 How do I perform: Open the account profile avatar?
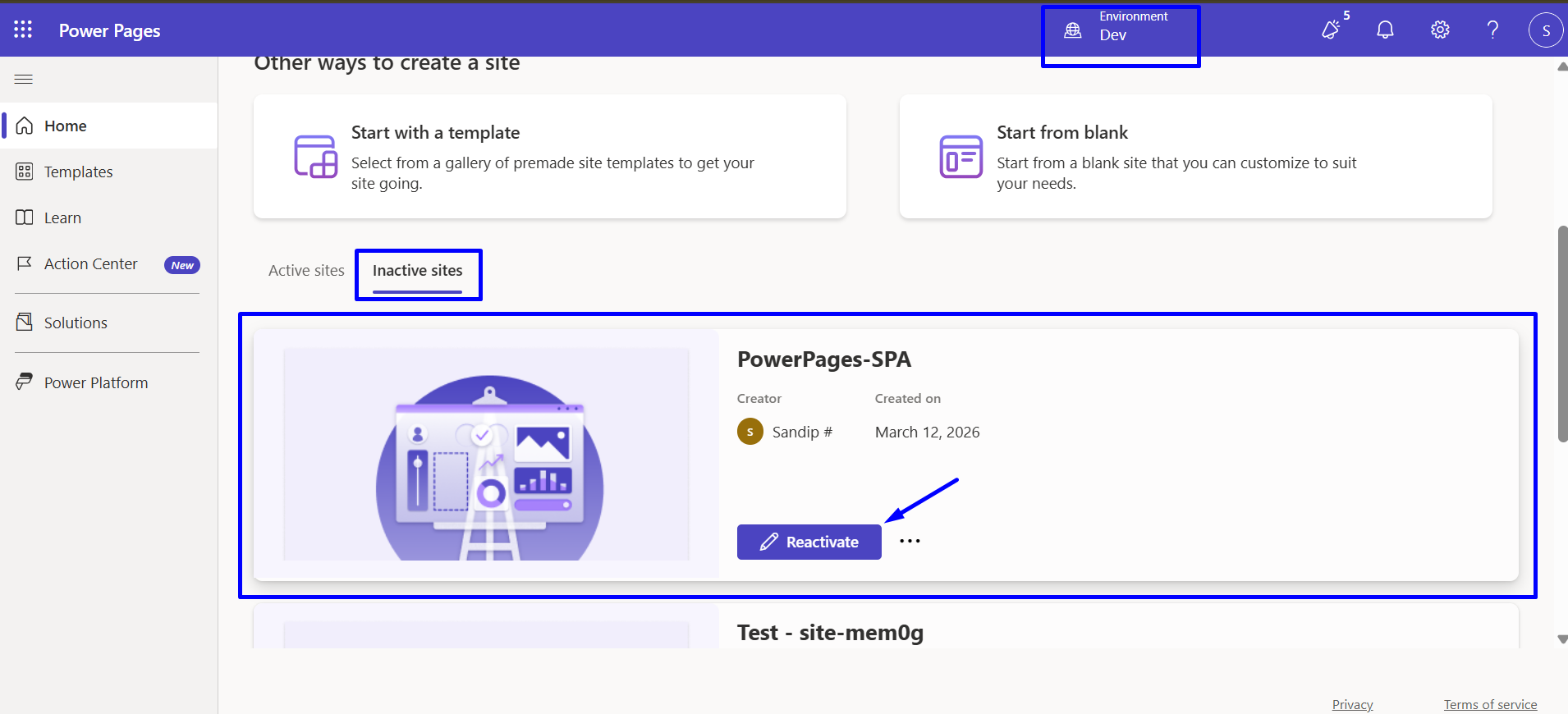pyautogui.click(x=1545, y=30)
